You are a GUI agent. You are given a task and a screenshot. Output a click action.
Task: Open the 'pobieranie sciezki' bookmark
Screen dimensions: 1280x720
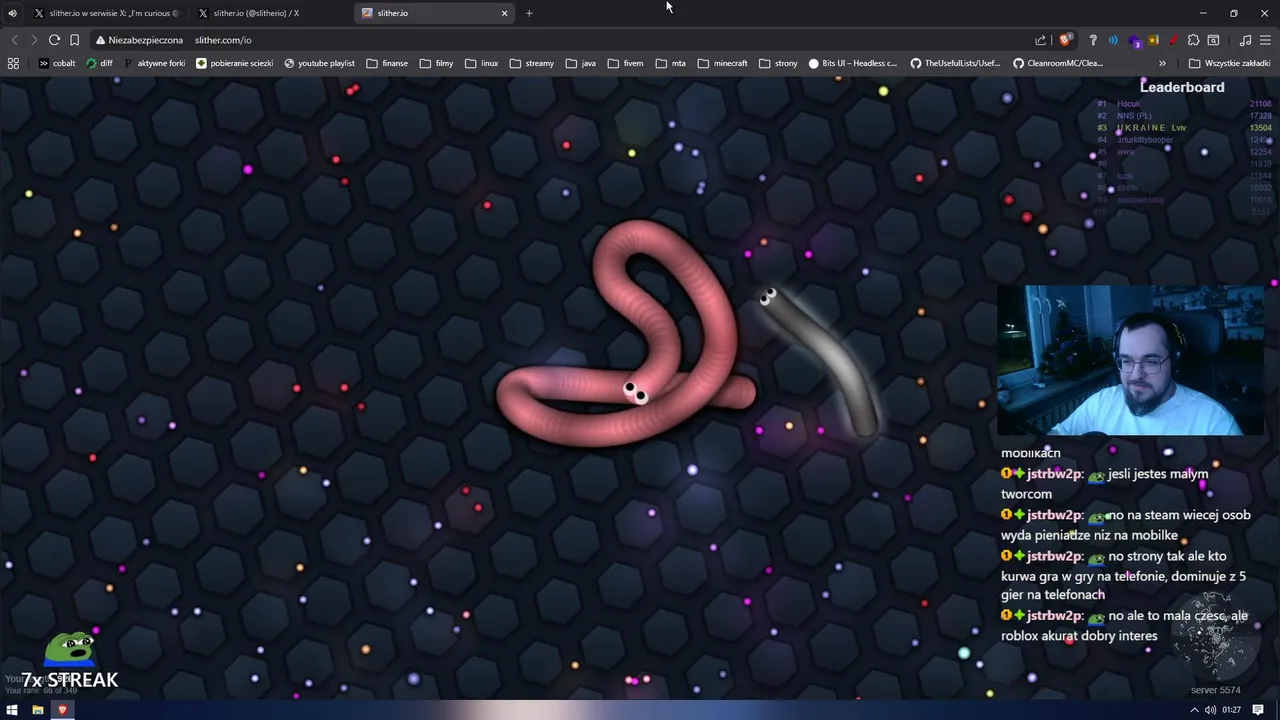(234, 63)
